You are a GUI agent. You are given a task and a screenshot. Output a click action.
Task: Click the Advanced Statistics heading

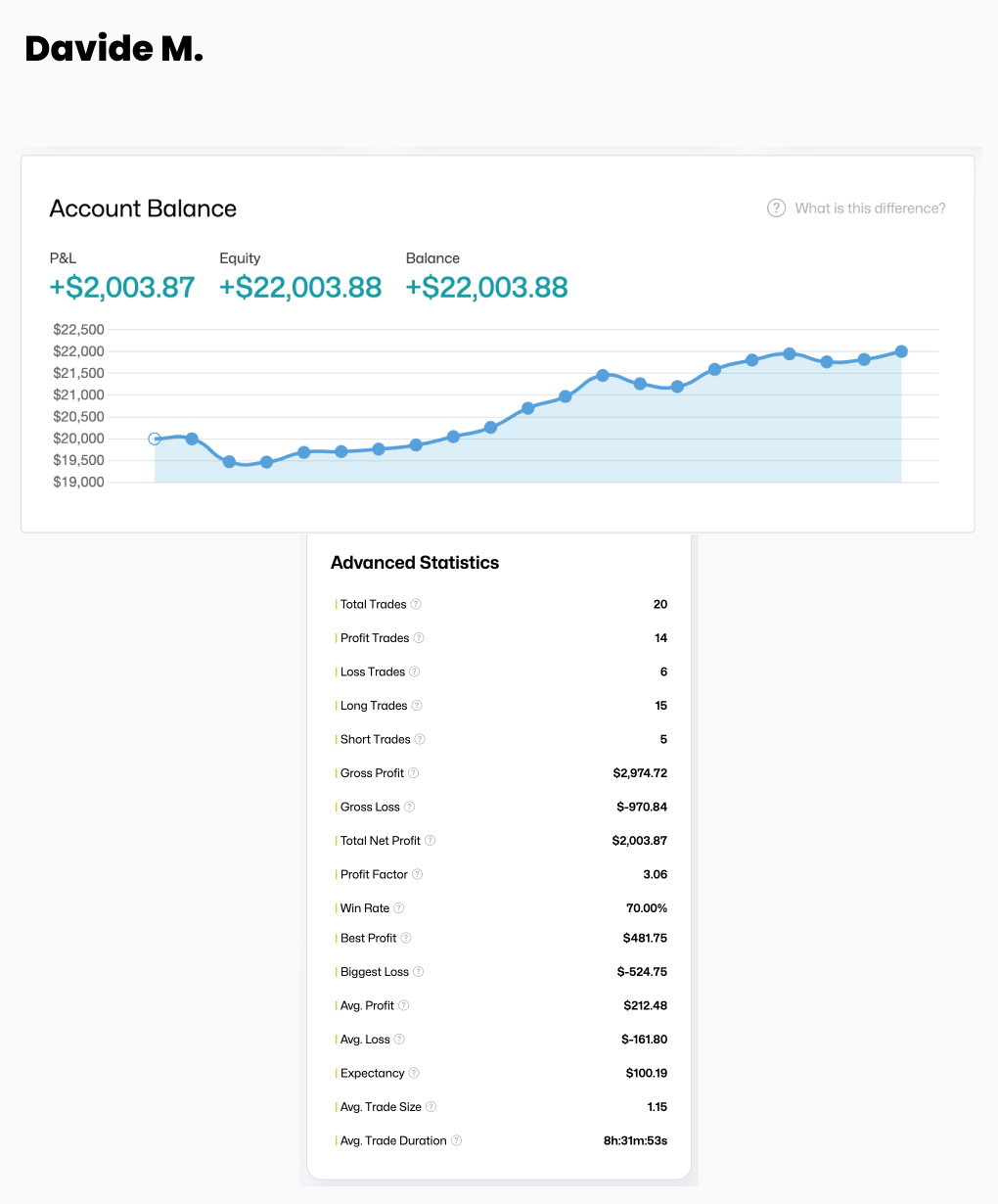415,563
